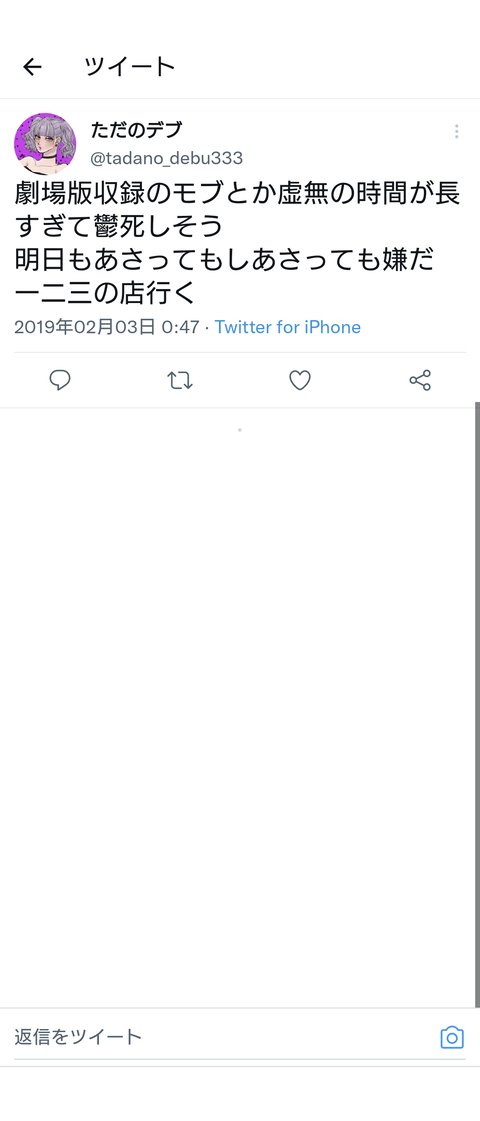Viewport: 480px width, 1121px height.
Task: Open the display name ただのデブ
Action: pos(137,130)
